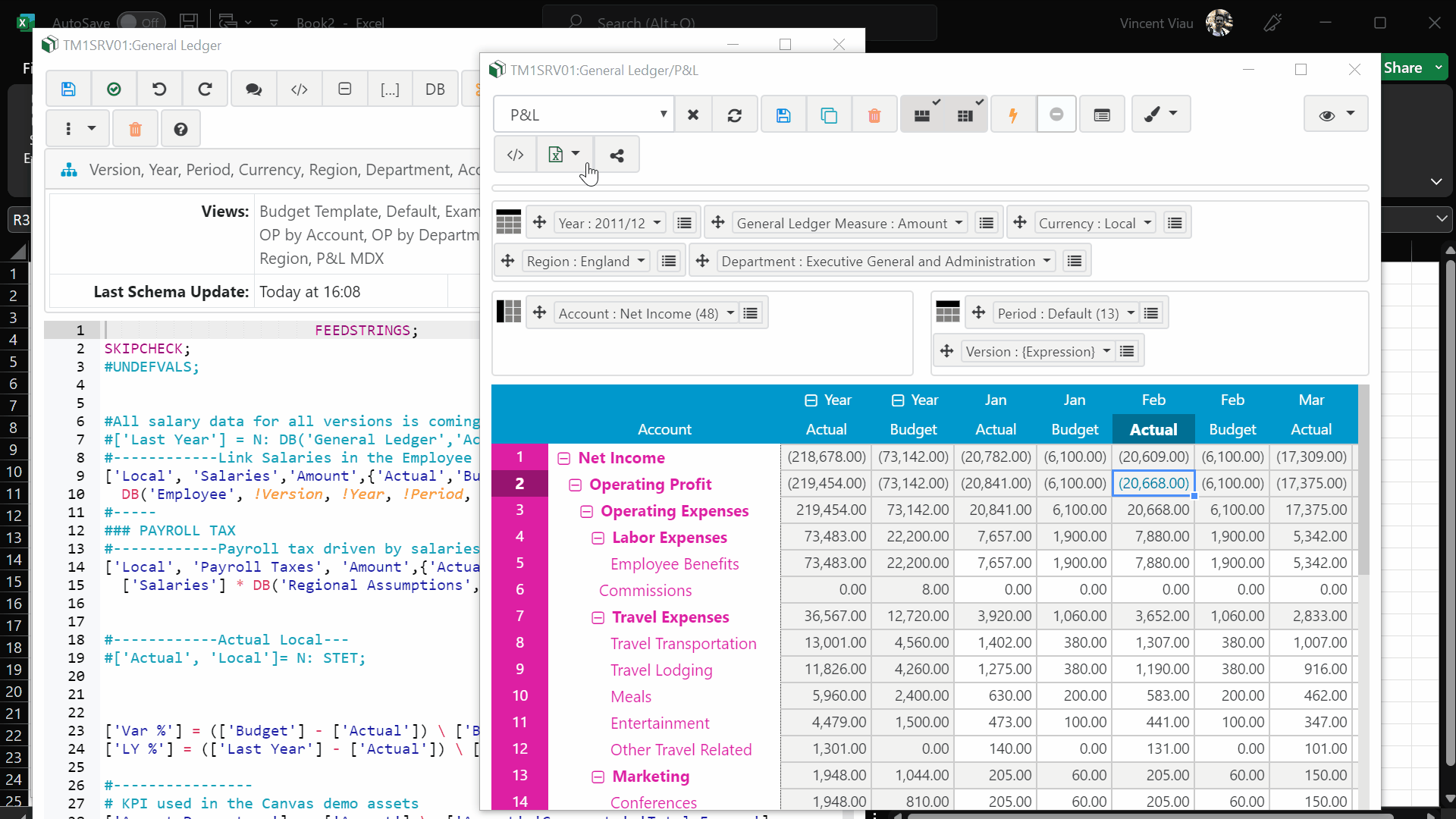Toggle AutoSave in the Excel title bar
Viewport: 1456px width, 819px height.
tap(140, 22)
